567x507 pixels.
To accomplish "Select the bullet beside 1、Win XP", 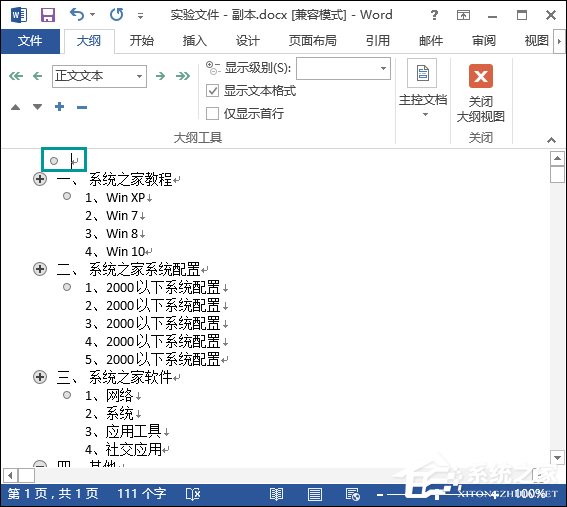I will (67, 196).
